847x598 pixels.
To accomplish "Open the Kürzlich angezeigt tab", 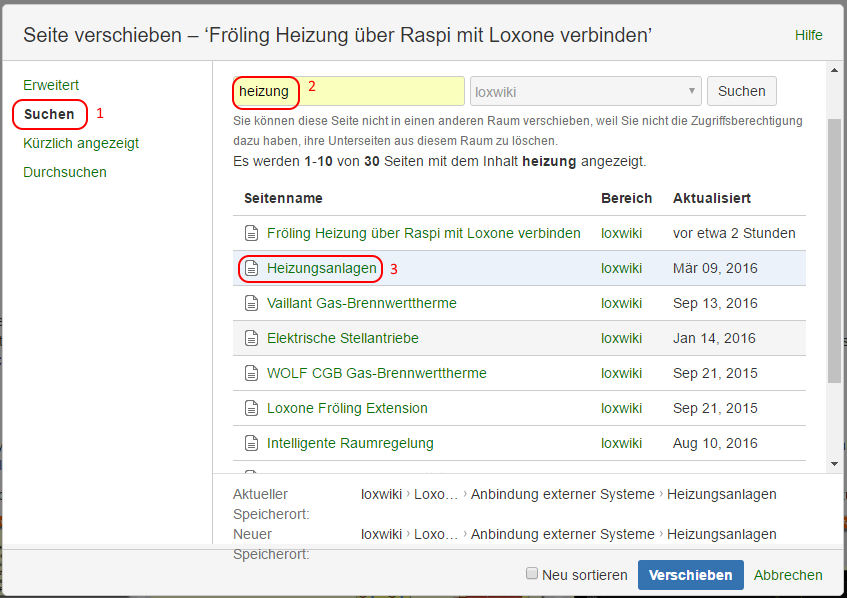I will click(x=81, y=143).
